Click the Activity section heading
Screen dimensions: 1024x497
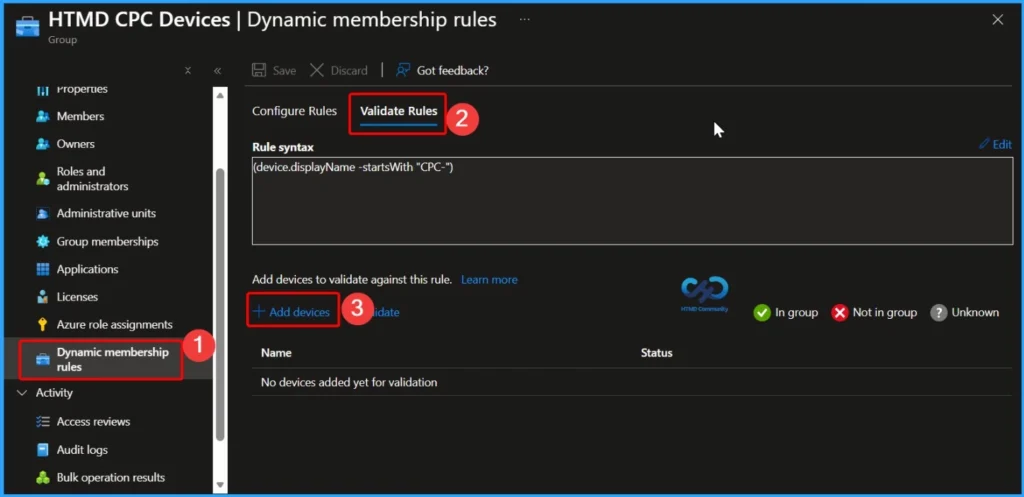[54, 393]
